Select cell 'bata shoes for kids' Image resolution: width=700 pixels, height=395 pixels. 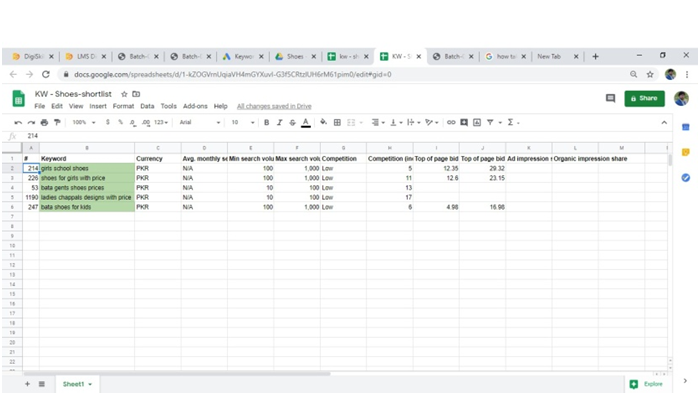(87, 207)
